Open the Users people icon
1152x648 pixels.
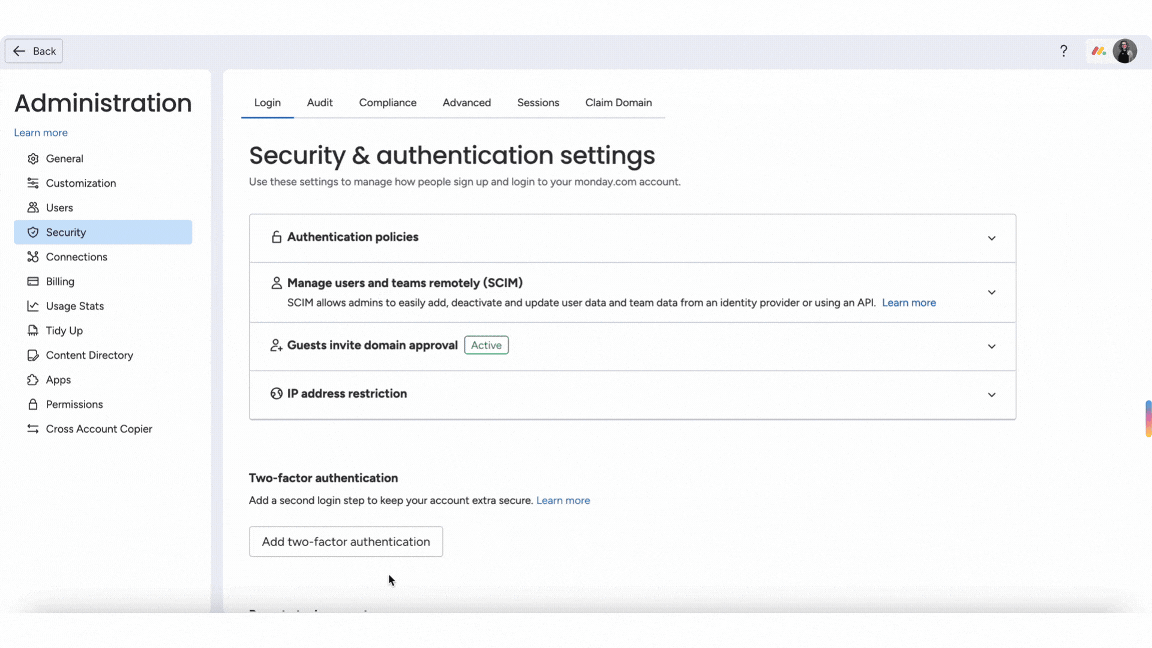click(33, 208)
